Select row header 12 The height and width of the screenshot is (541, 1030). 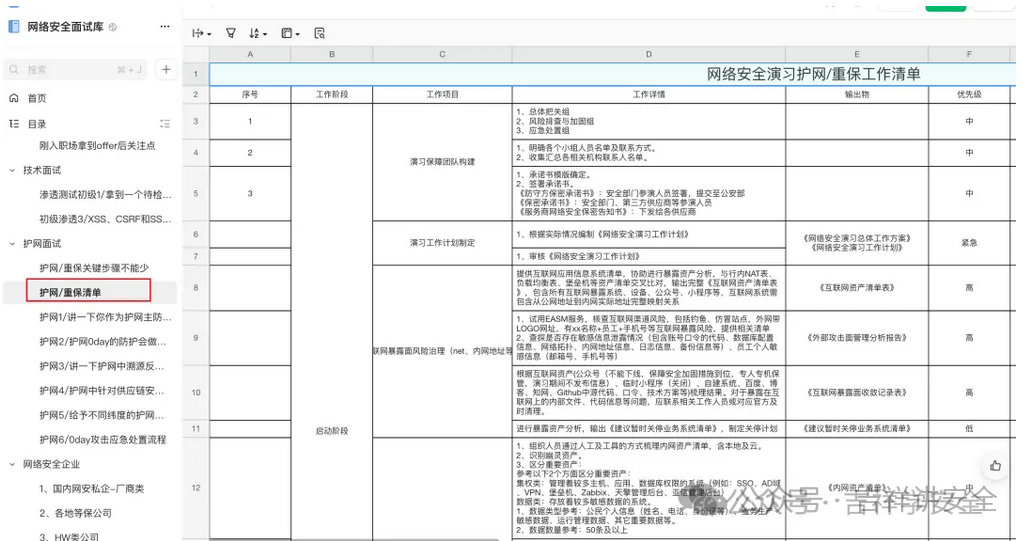(x=196, y=488)
